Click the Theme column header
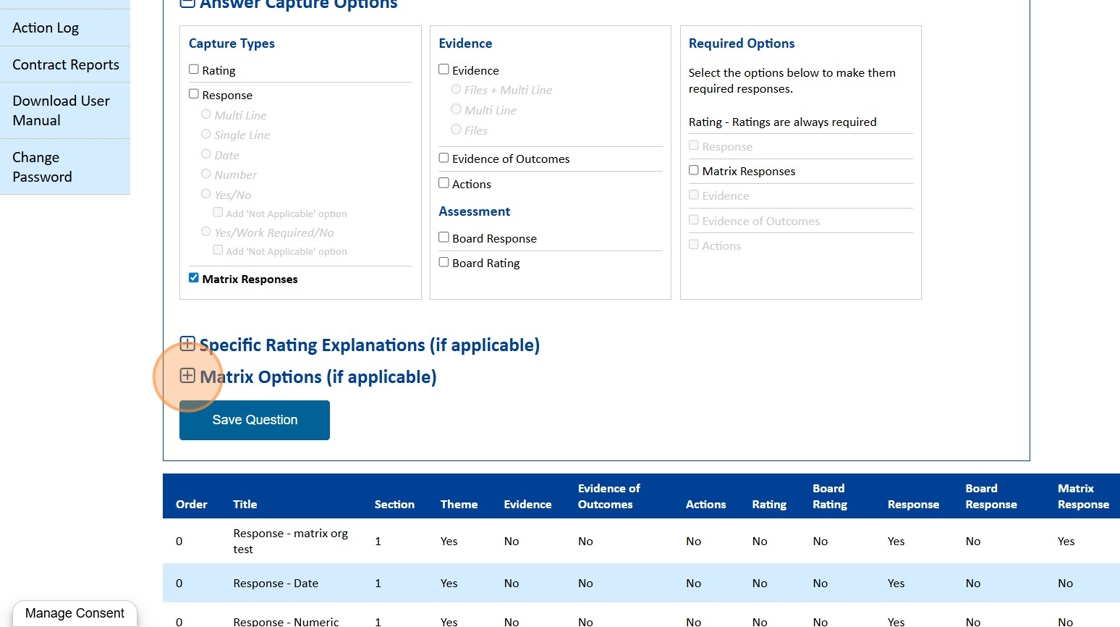 click(459, 504)
